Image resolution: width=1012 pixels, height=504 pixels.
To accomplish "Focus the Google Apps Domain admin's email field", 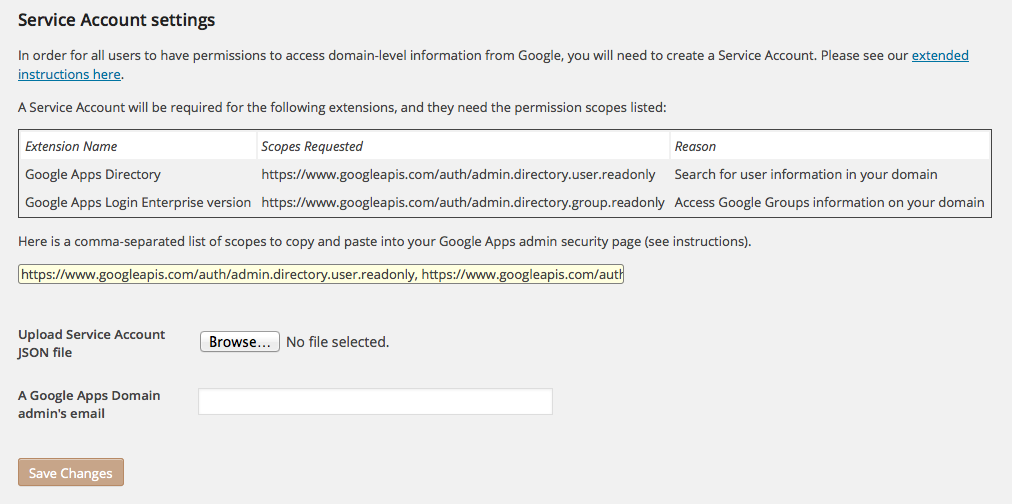I will [375, 401].
